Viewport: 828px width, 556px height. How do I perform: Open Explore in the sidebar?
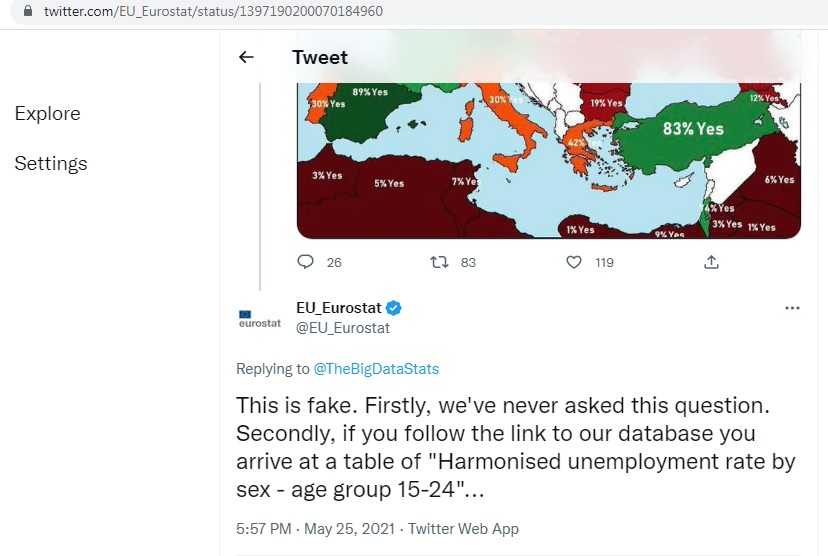(x=47, y=114)
